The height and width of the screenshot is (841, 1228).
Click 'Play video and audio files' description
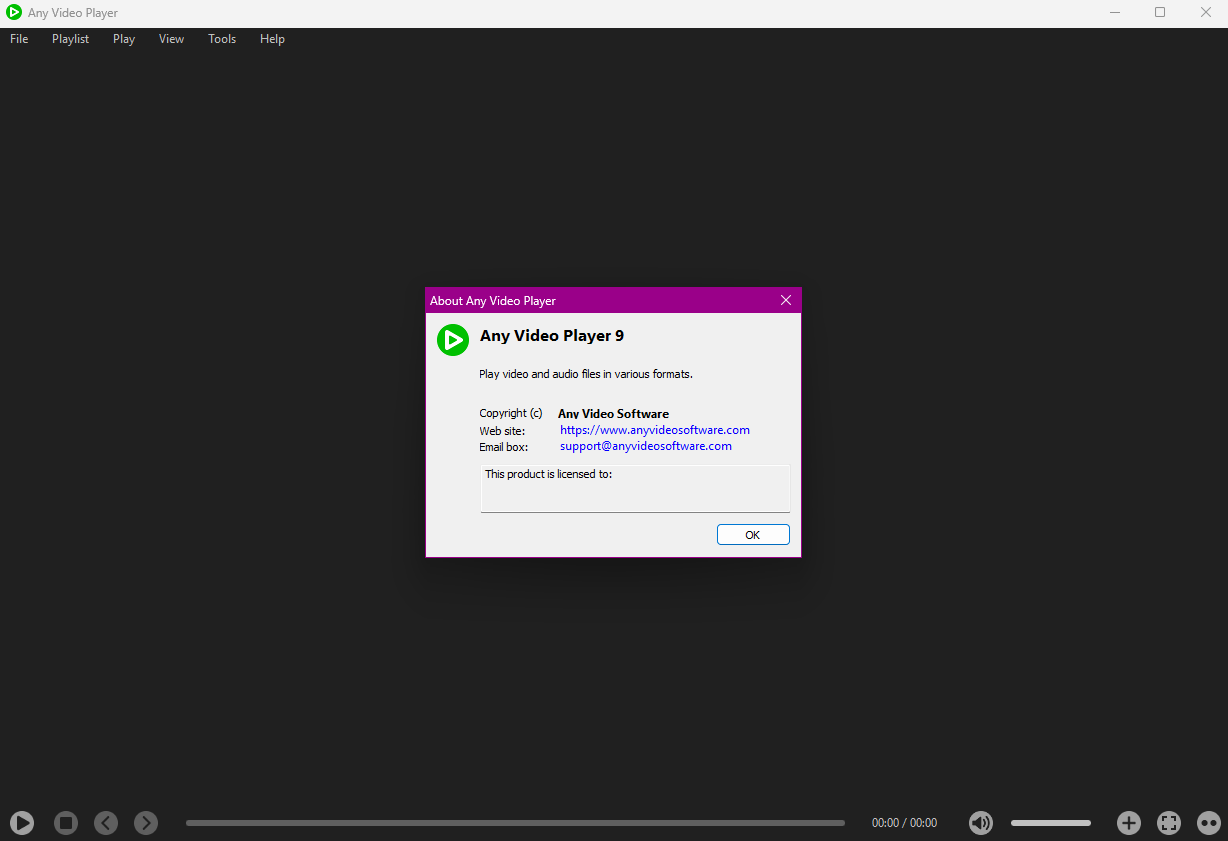(x=586, y=374)
